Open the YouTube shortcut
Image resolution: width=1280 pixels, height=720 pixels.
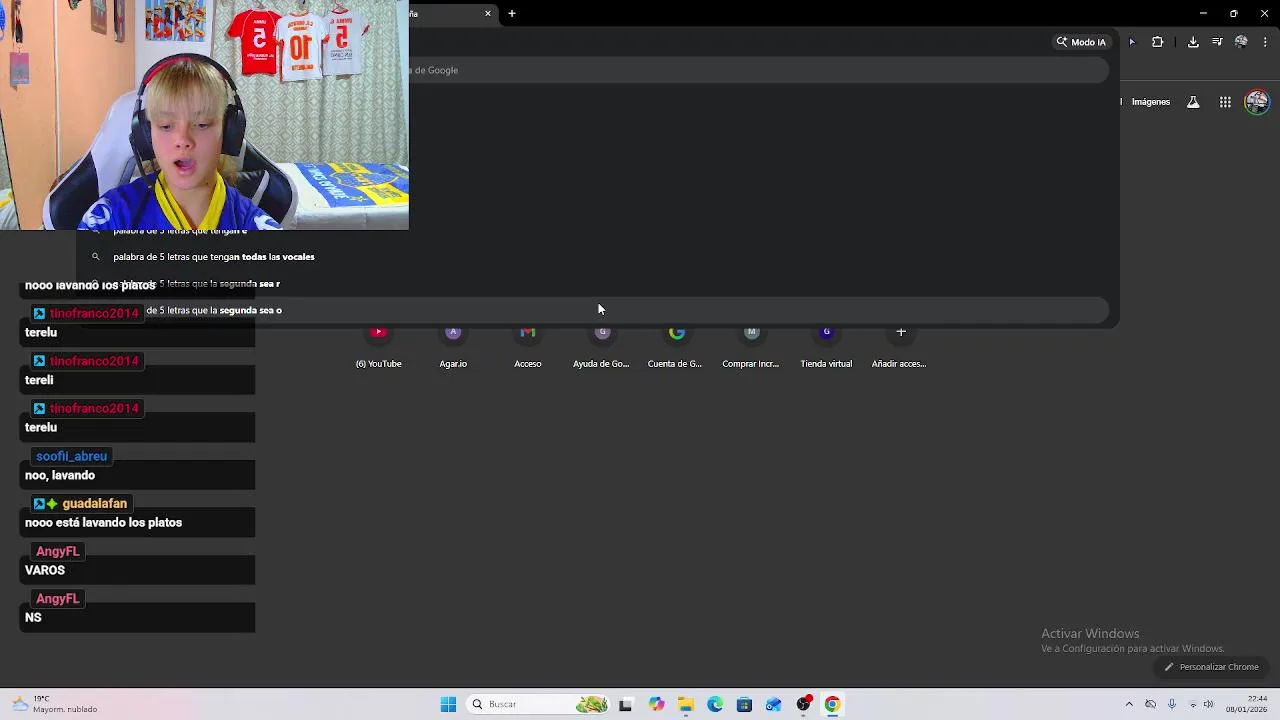[378, 348]
